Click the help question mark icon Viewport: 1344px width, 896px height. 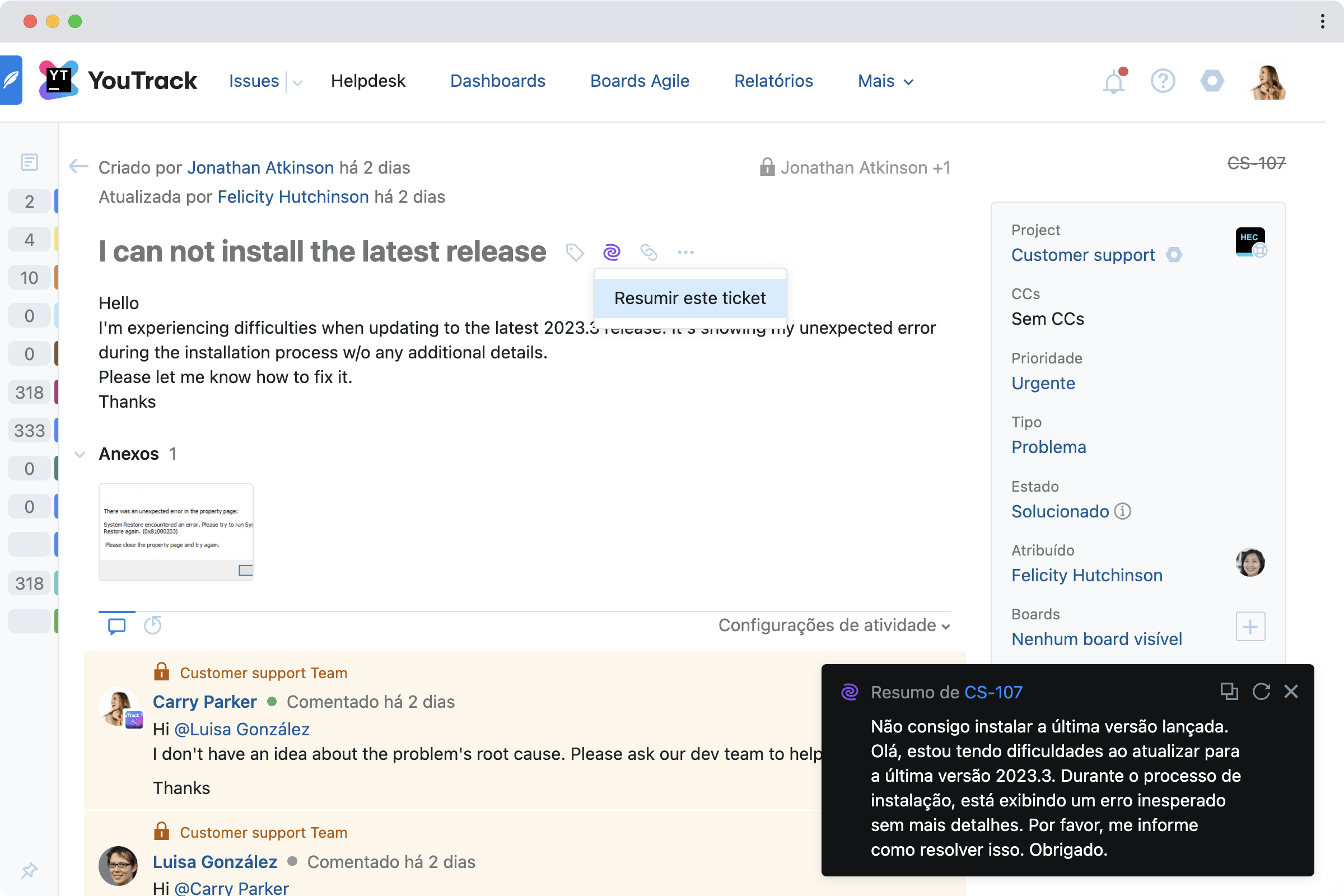coord(1163,81)
